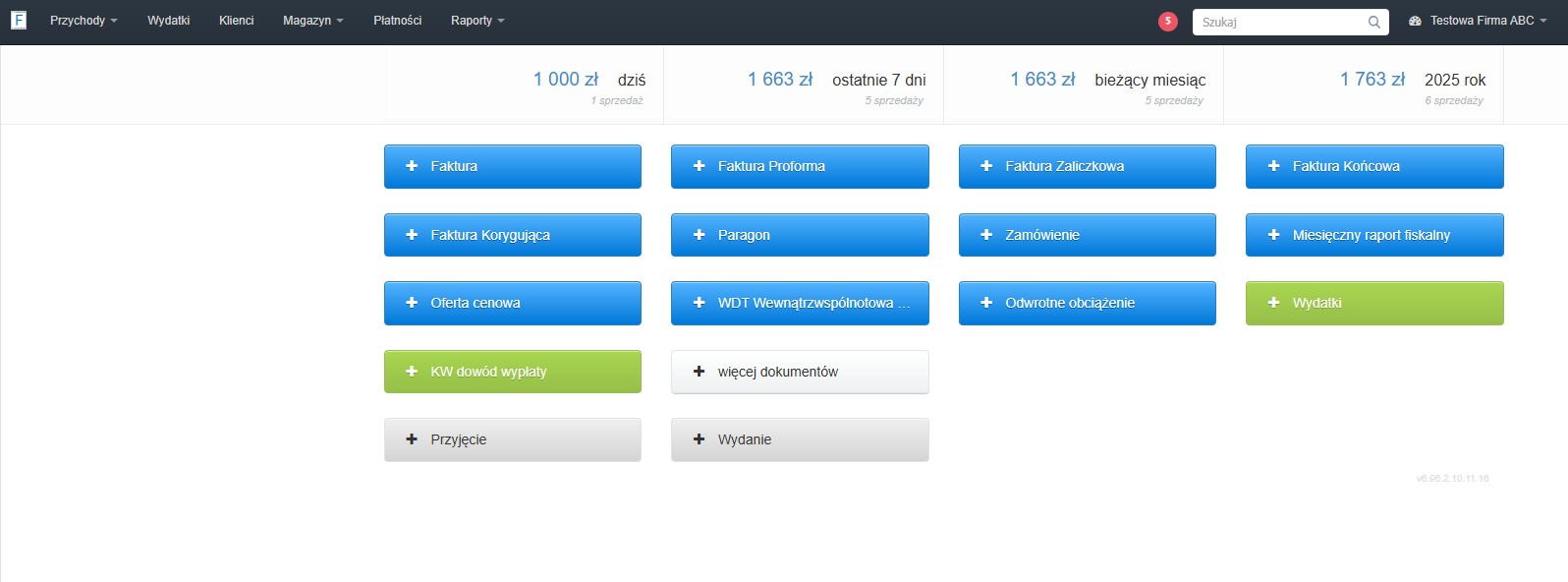This screenshot has height=582, width=1568.
Task: Click the plus icon on Paragon
Action: coord(700,235)
